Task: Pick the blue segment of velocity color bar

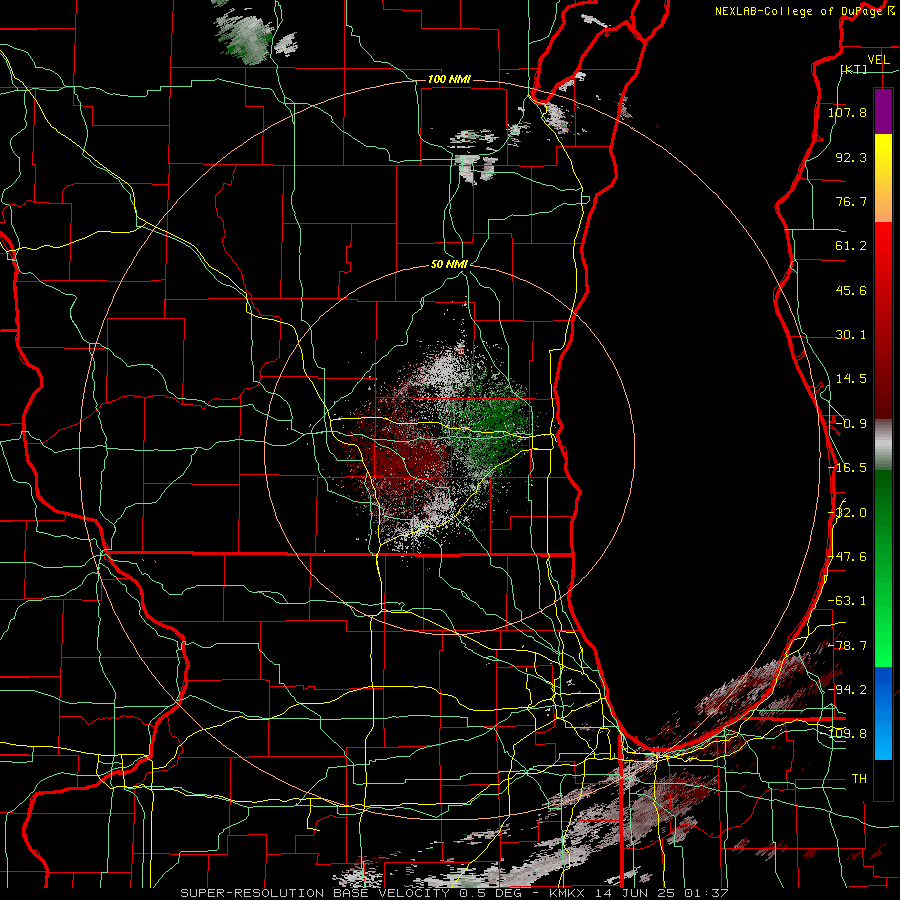Action: [x=883, y=713]
